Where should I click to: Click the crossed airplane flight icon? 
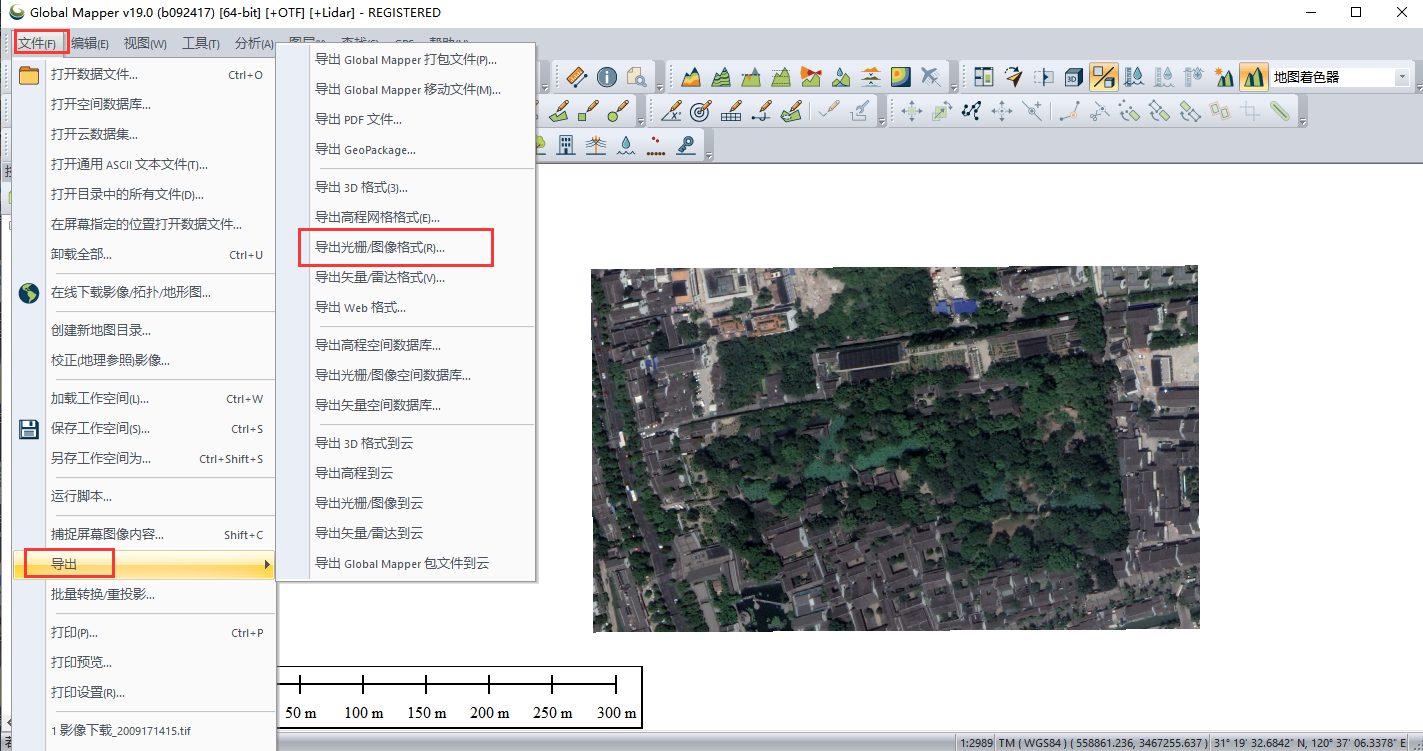[x=931, y=77]
